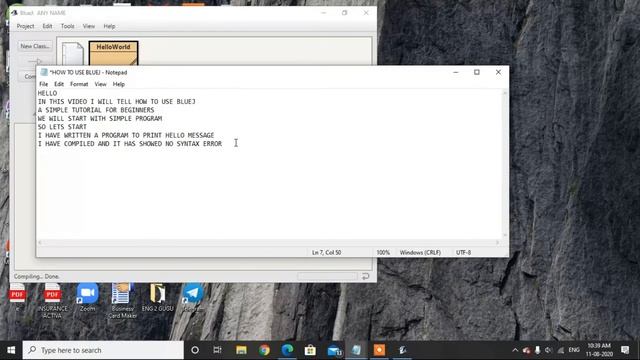Click the code pad toggle icon in BlueJ status bar
Viewport: 640px width, 360px height.
[x=365, y=276]
